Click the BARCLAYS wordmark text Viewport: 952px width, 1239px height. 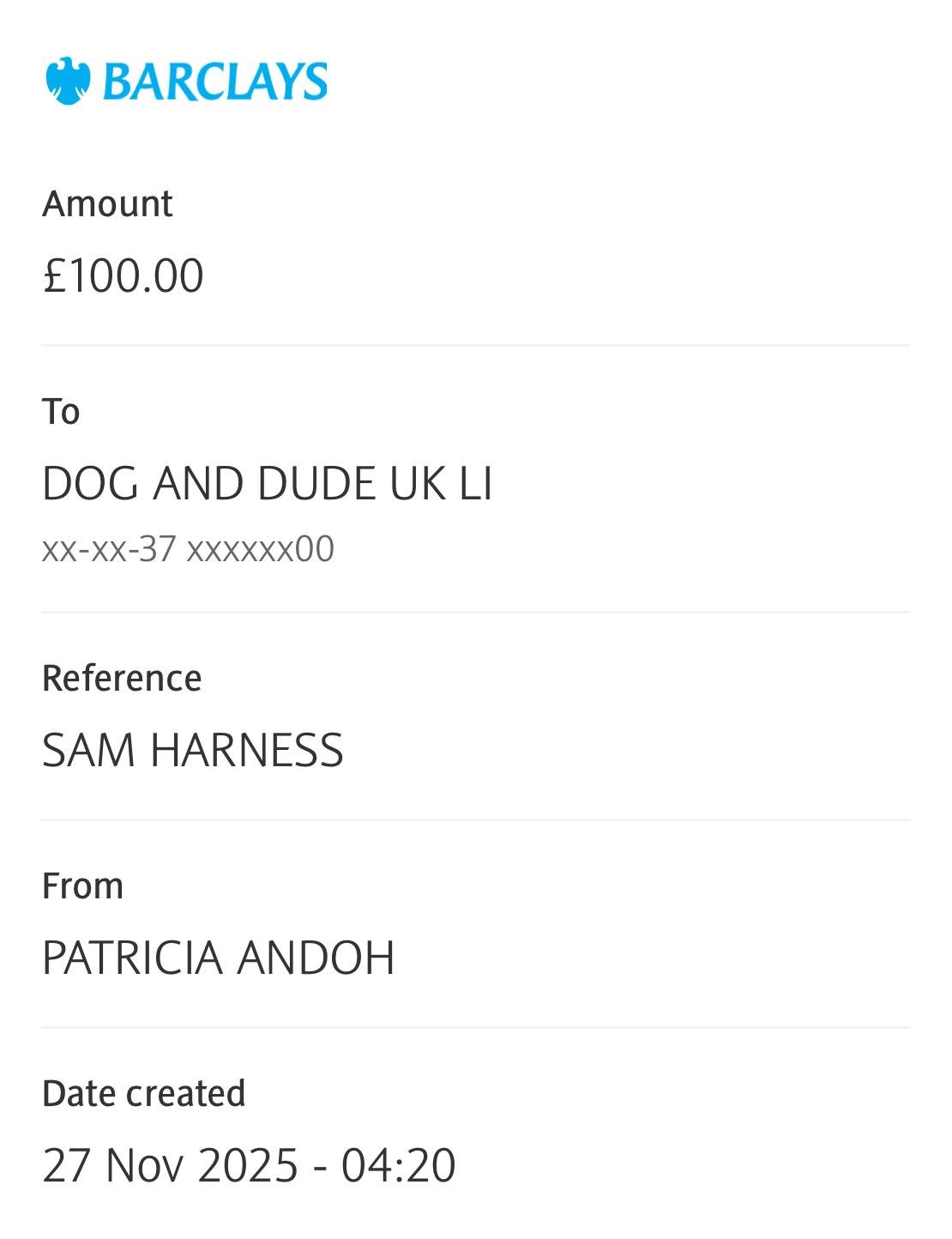click(x=214, y=82)
